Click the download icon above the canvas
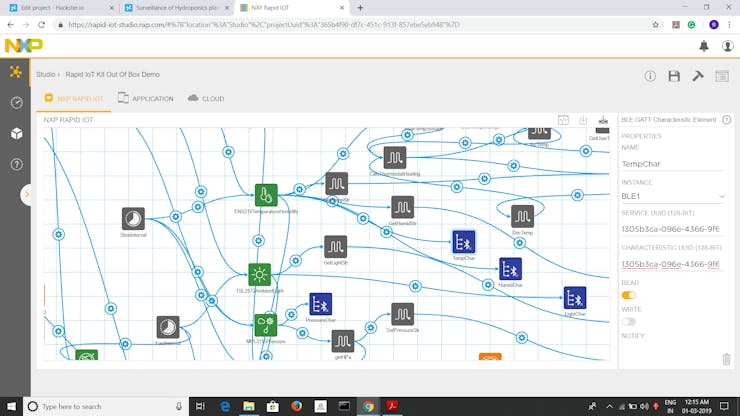 coord(583,120)
